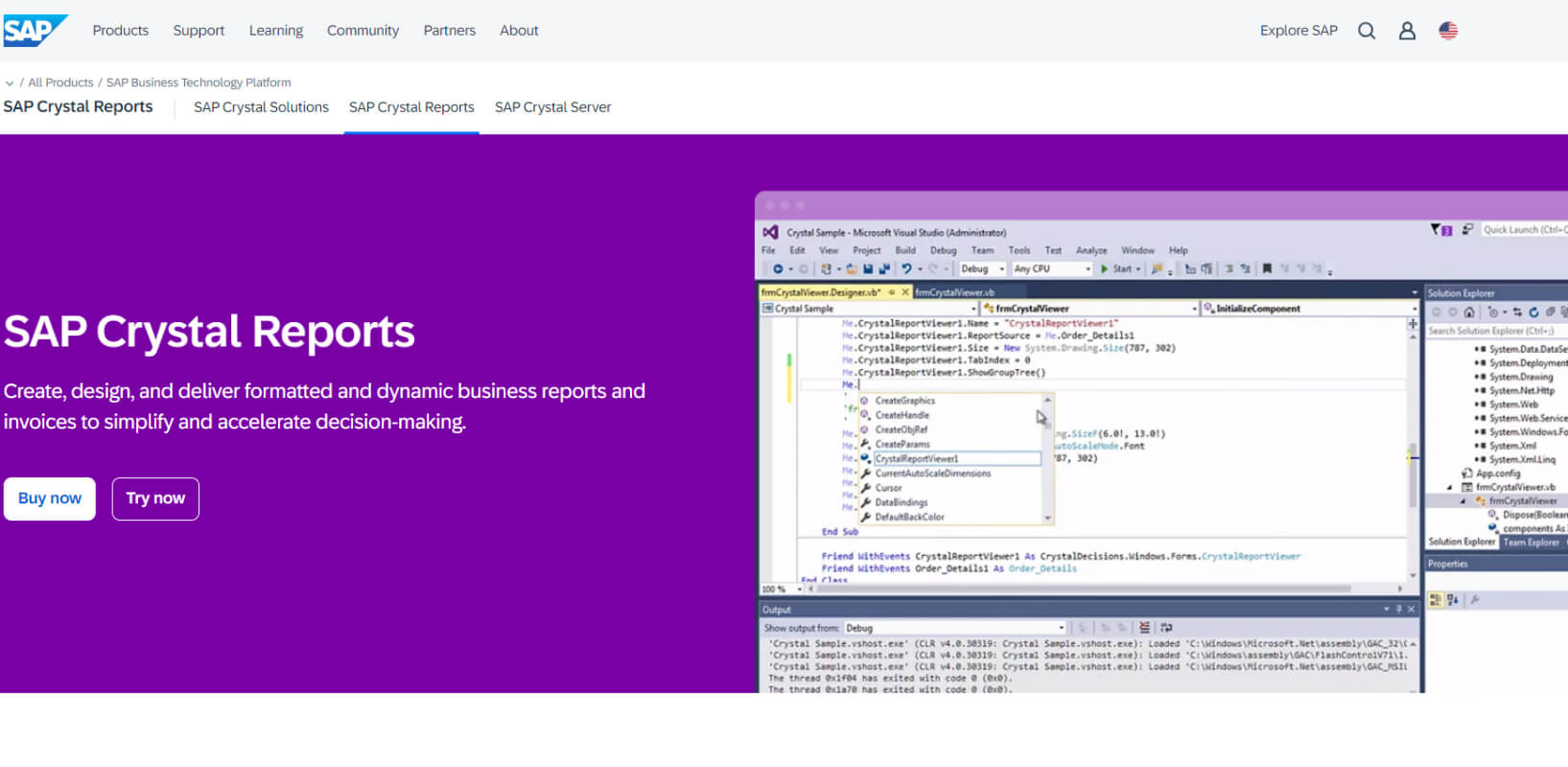The height and width of the screenshot is (767, 1568).
Task: Toggle the pin on frmCrystalViewer.Designer.vb tab
Action: [x=892, y=292]
